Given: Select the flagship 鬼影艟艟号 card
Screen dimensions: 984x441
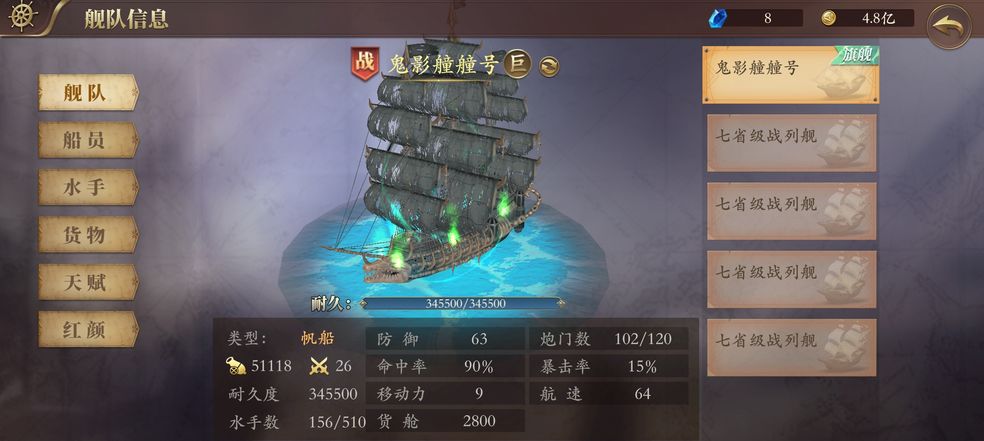Looking at the screenshot, I should coord(791,75).
